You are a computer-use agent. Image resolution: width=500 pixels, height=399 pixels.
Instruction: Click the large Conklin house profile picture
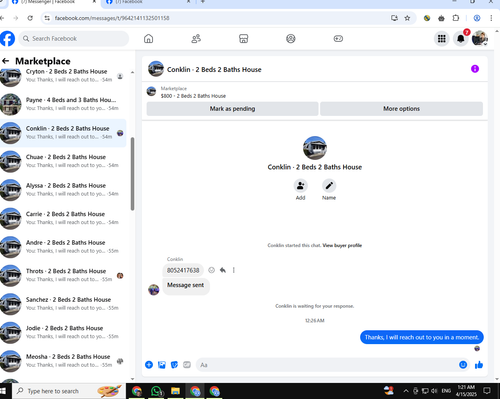coord(315,148)
